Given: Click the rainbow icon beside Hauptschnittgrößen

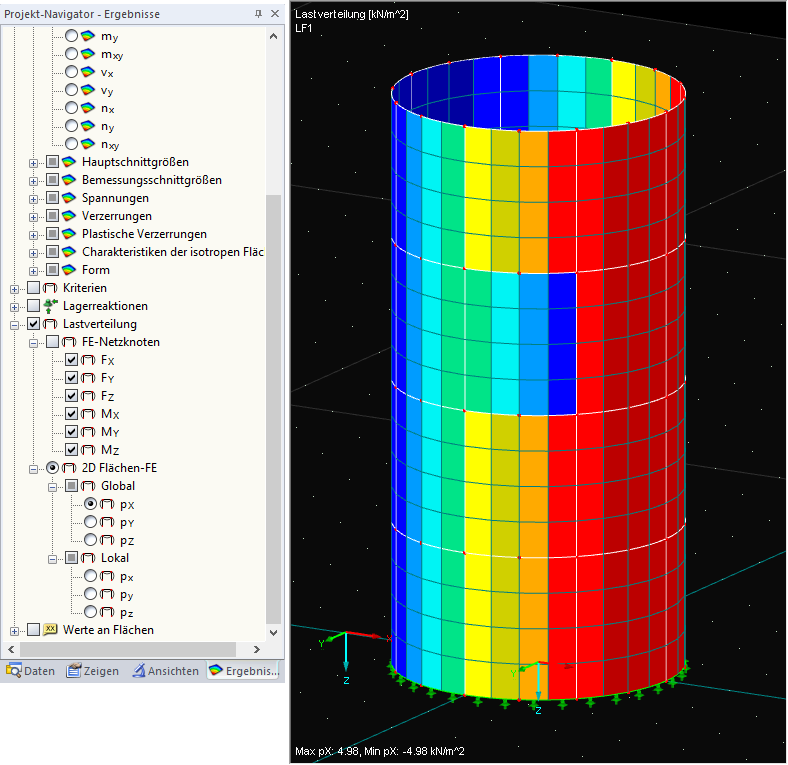Looking at the screenshot, I should pos(68,162).
